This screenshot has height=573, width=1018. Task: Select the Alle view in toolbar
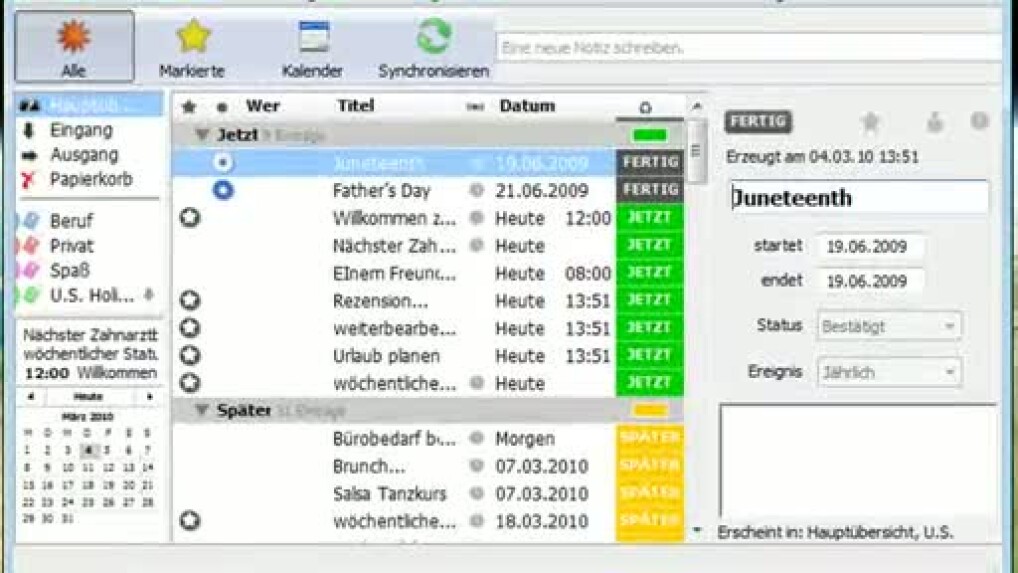pyautogui.click(x=74, y=46)
